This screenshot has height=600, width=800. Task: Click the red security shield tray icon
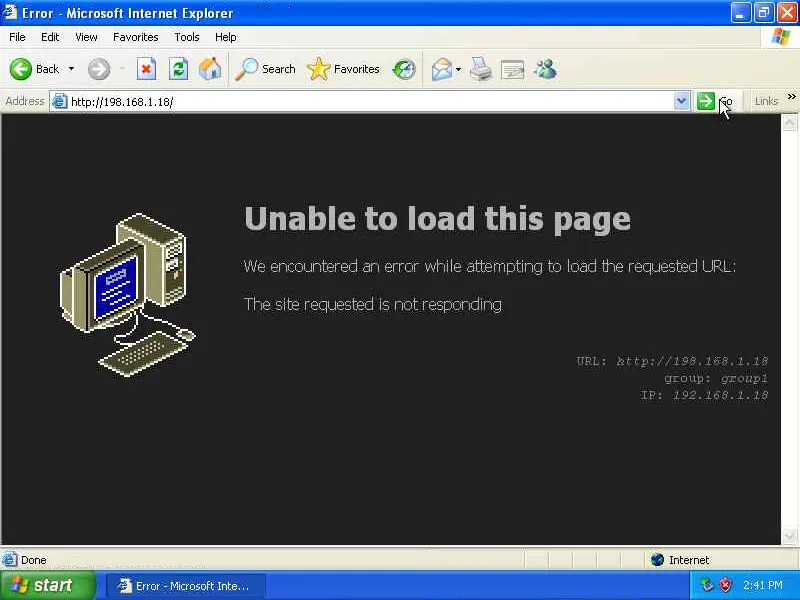(725, 585)
